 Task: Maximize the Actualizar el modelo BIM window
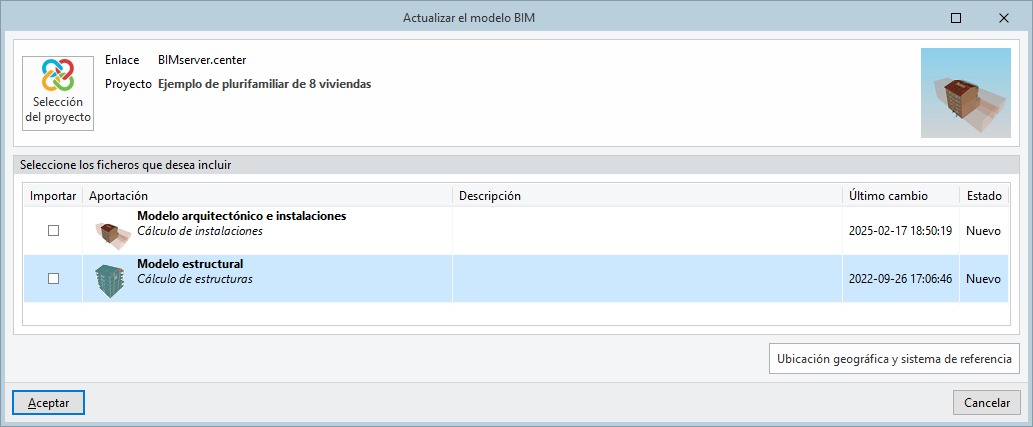[x=956, y=18]
